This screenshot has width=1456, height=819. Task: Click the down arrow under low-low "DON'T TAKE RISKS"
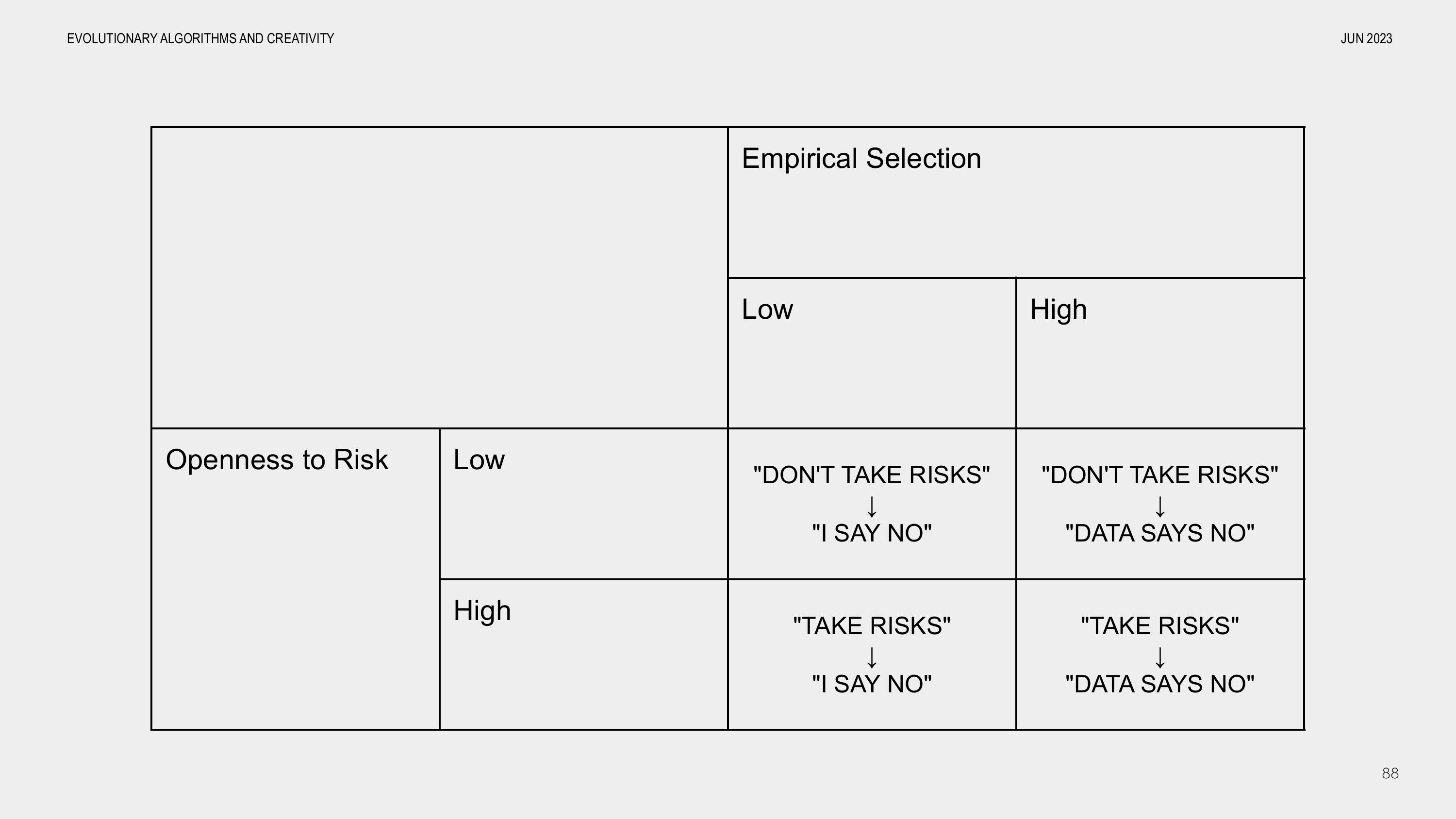[x=872, y=507]
